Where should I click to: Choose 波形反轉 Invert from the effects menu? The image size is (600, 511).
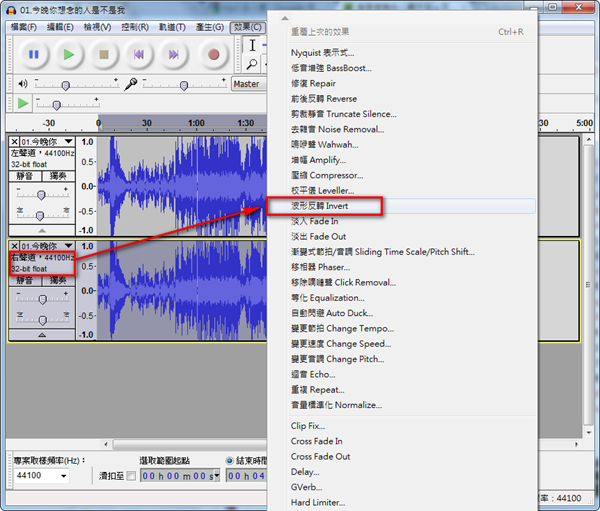324,206
